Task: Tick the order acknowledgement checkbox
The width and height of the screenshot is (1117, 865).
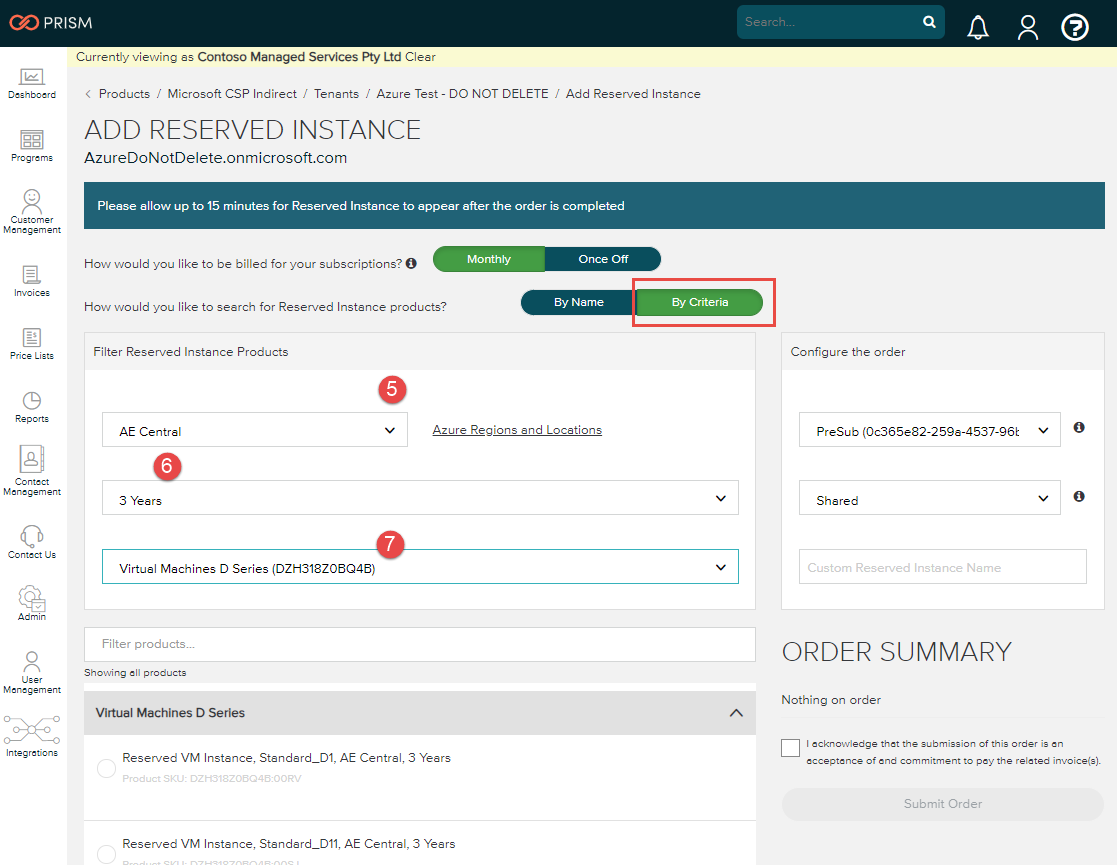Action: 791,748
